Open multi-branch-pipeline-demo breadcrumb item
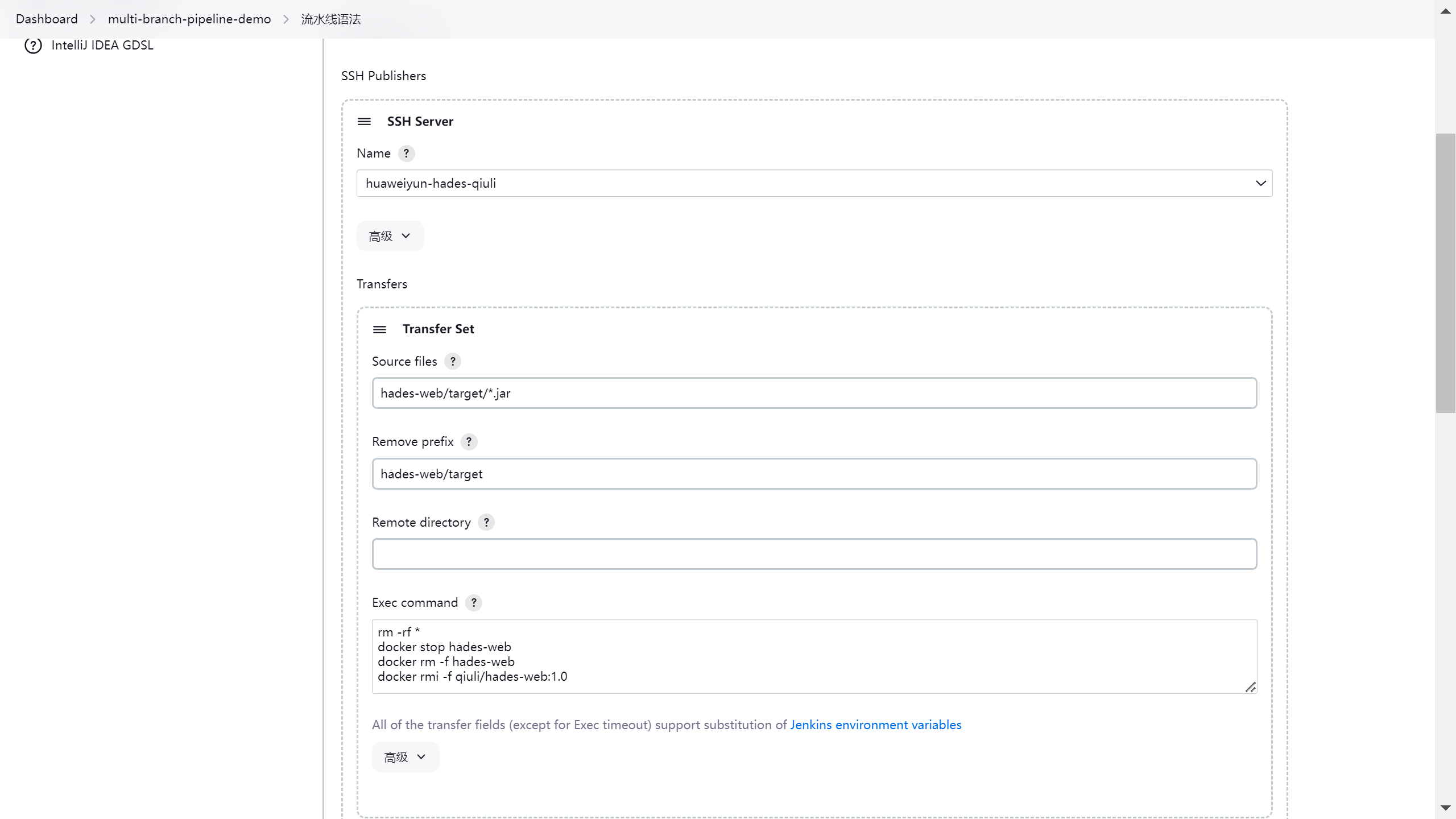 tap(189, 19)
